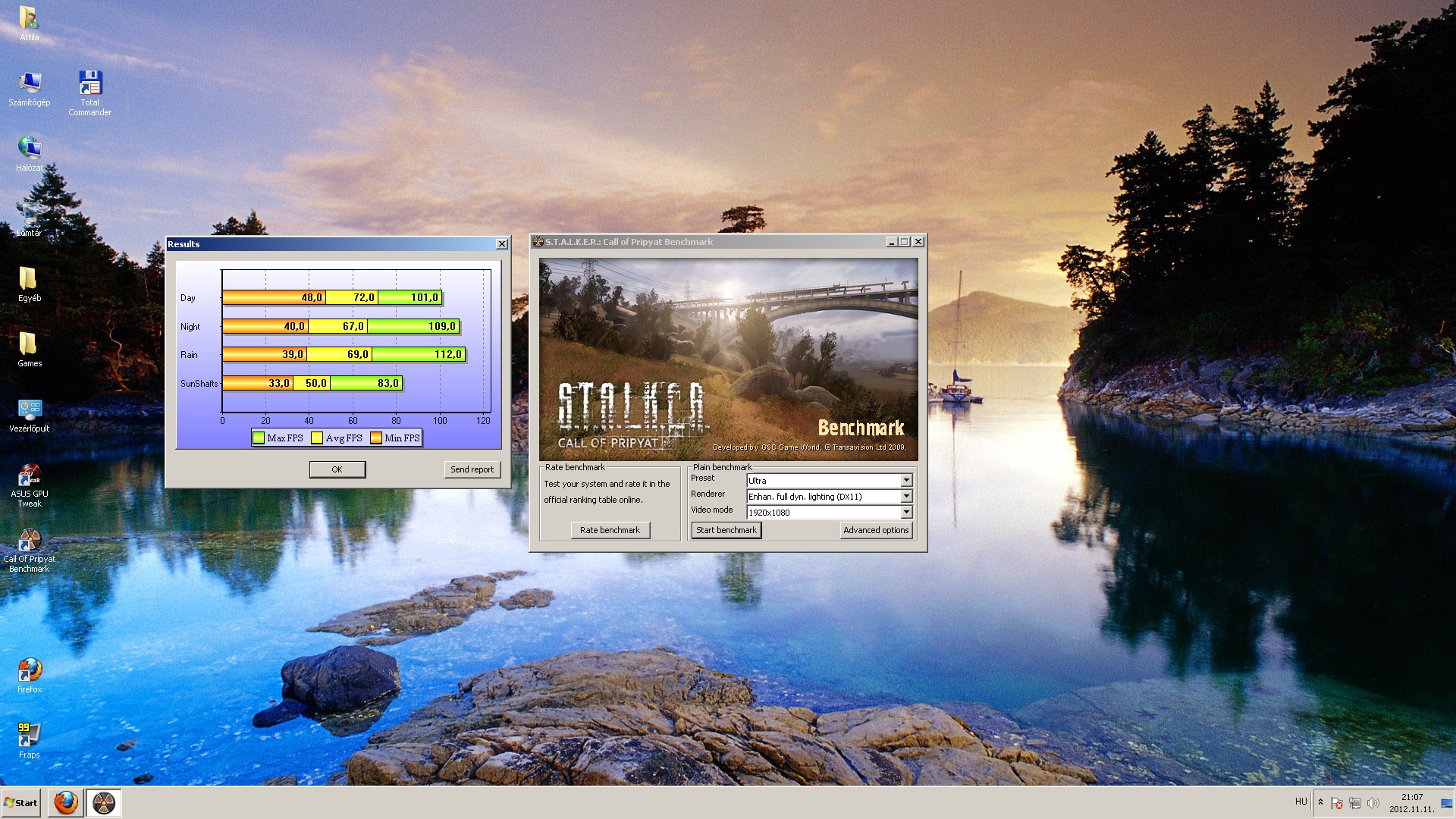Expand the Renderer dropdown arrow
Image resolution: width=1456 pixels, height=819 pixels.
906,496
